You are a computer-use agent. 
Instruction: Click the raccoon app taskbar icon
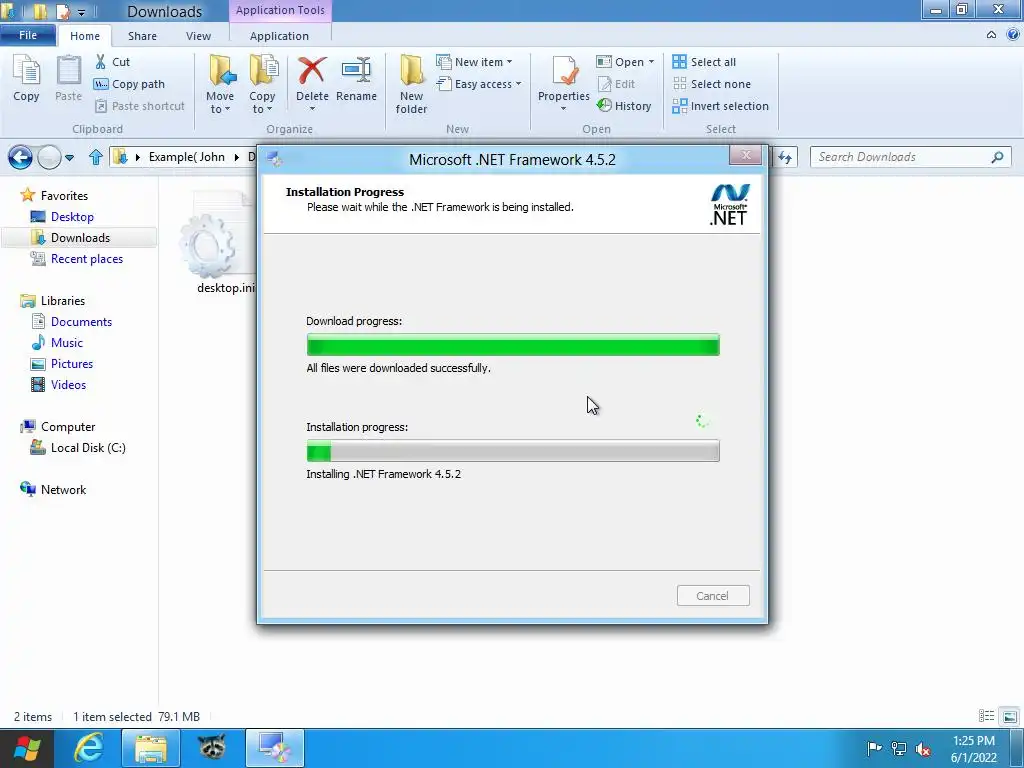[212, 748]
